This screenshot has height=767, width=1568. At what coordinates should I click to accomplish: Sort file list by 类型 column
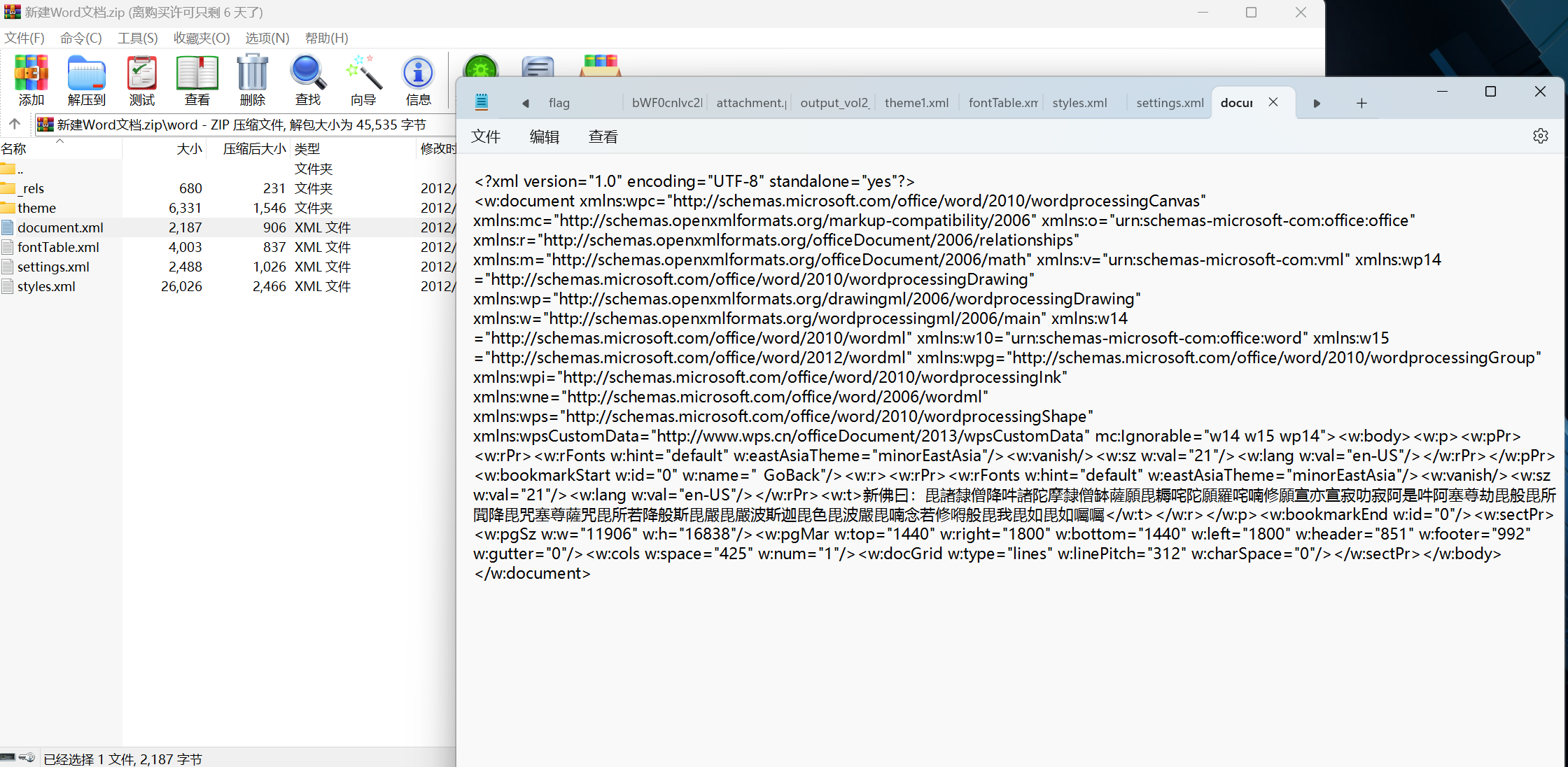coord(353,148)
